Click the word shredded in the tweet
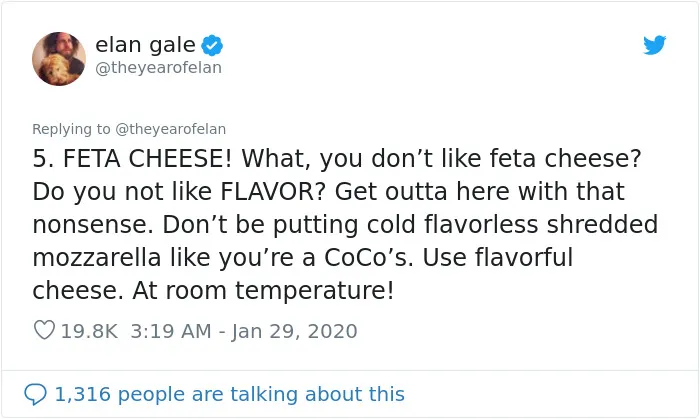The height and width of the screenshot is (419, 700). 602,224
